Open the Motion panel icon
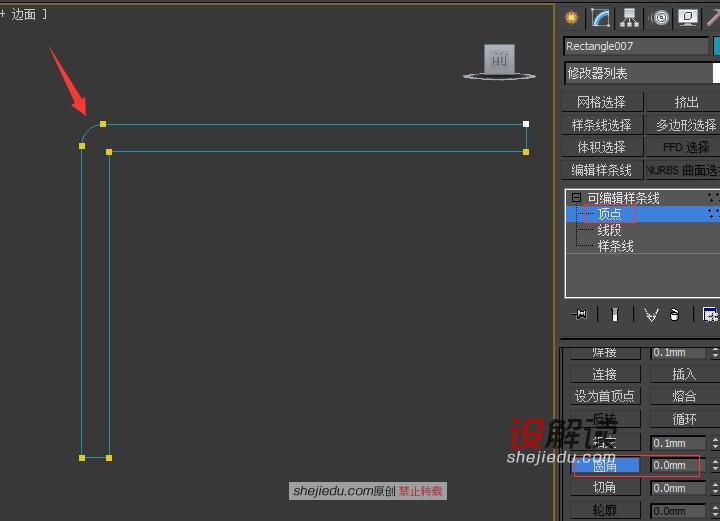 point(659,17)
